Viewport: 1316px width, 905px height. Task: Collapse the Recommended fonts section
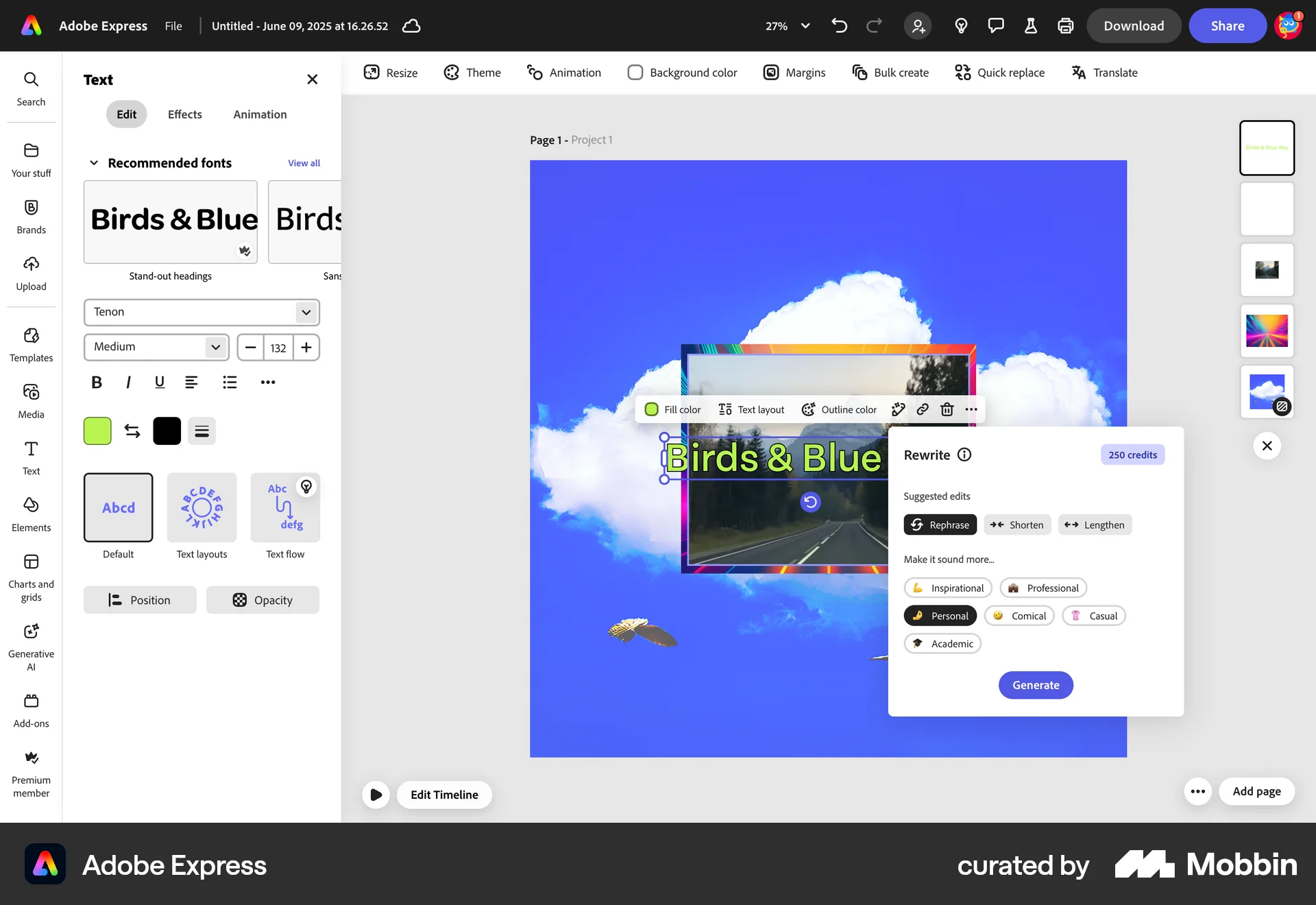pyautogui.click(x=93, y=162)
